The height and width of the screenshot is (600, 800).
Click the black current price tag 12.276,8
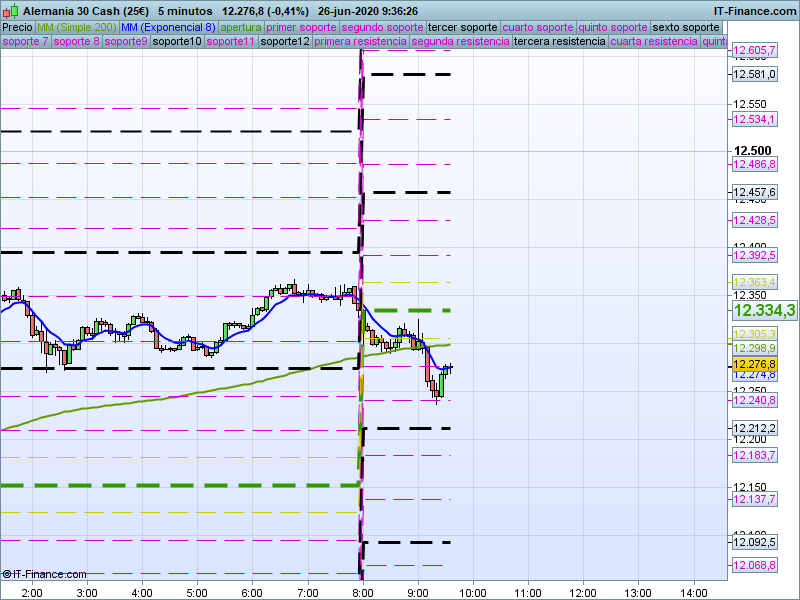[x=754, y=365]
